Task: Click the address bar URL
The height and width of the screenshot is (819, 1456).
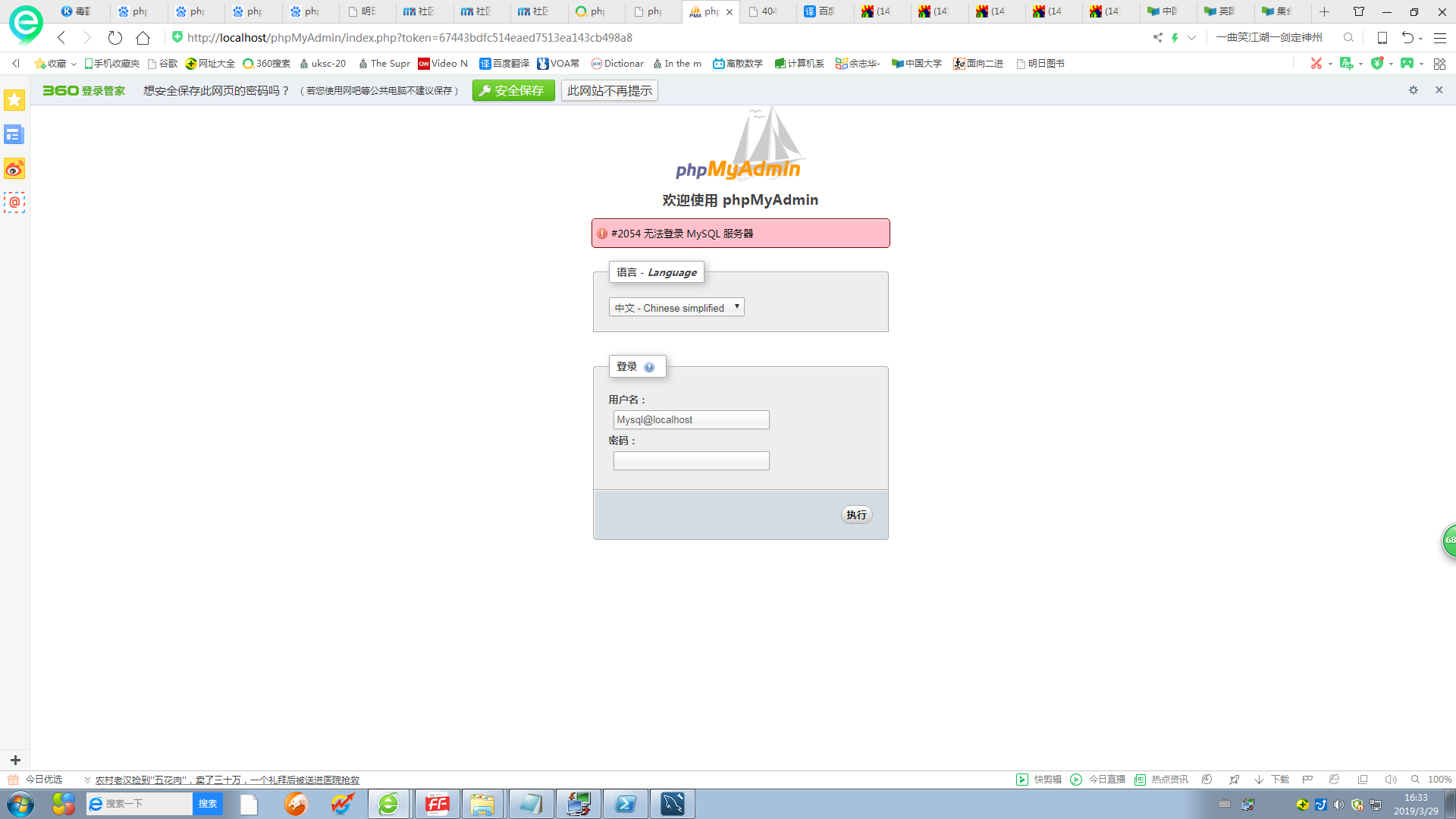Action: (x=409, y=37)
